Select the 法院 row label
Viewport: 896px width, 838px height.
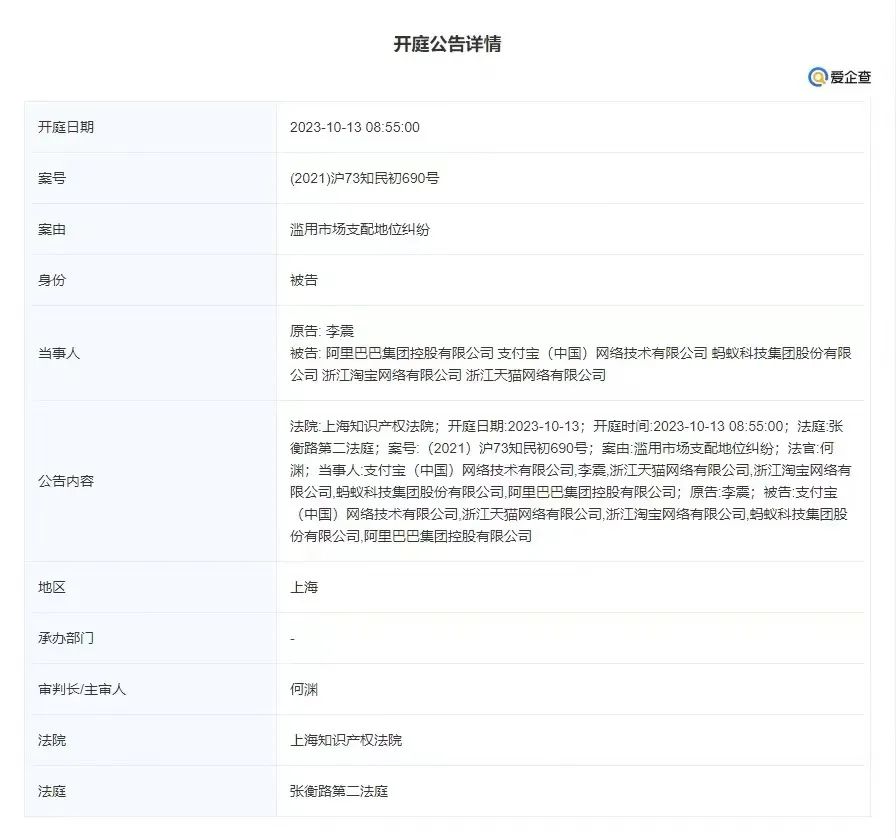52,740
